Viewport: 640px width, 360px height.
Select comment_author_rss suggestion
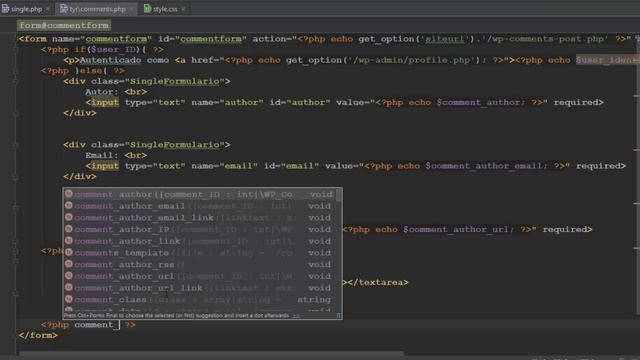pos(199,264)
